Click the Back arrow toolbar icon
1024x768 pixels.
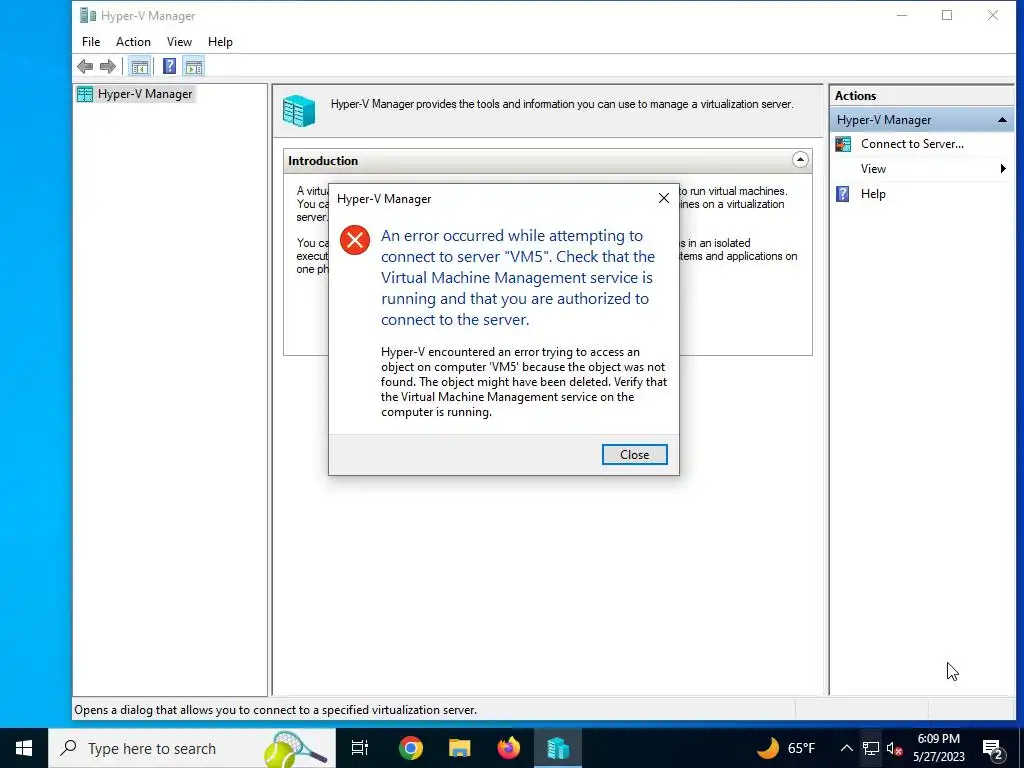(x=85, y=66)
